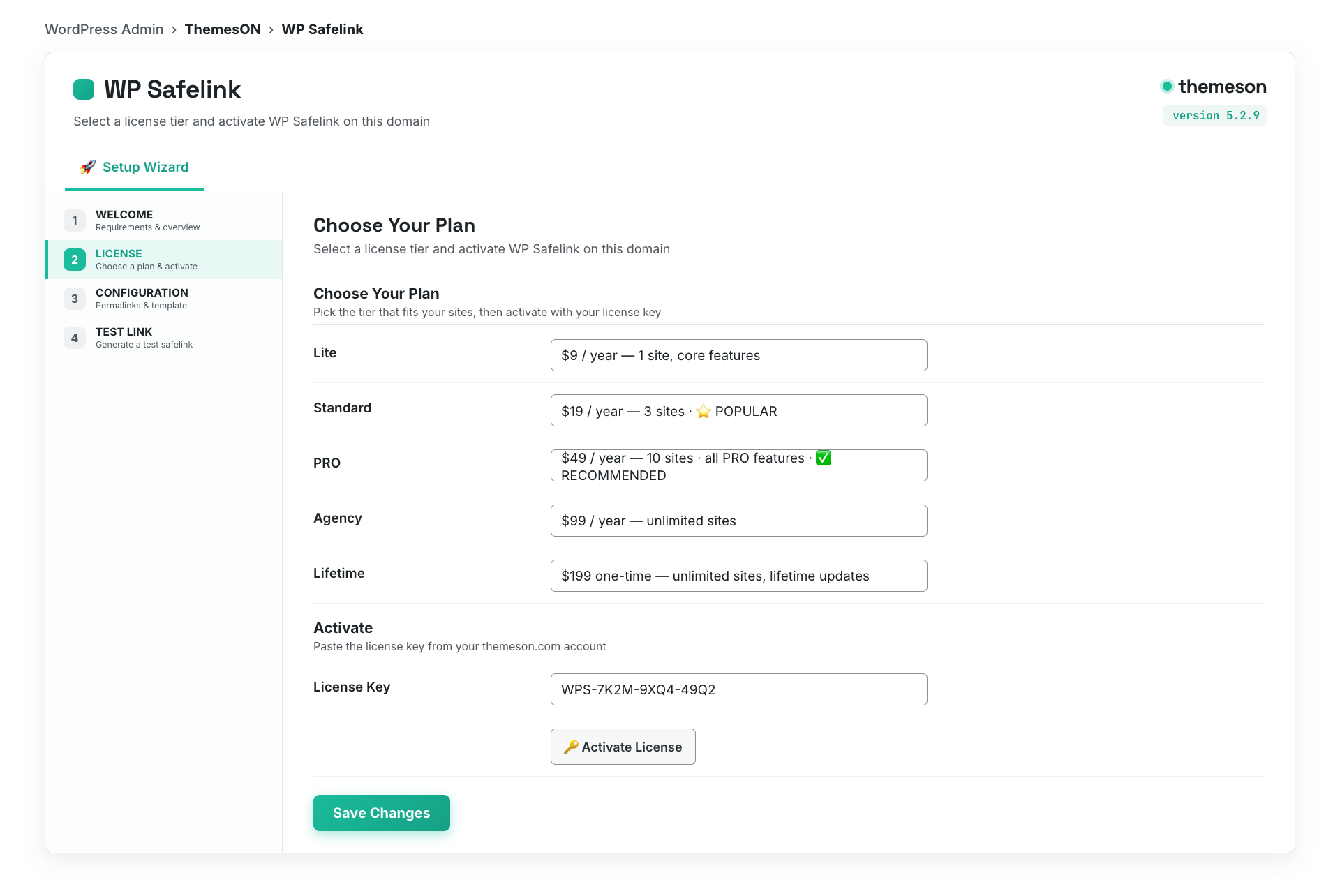
Task: Go to the Welcome step
Action: [164, 221]
